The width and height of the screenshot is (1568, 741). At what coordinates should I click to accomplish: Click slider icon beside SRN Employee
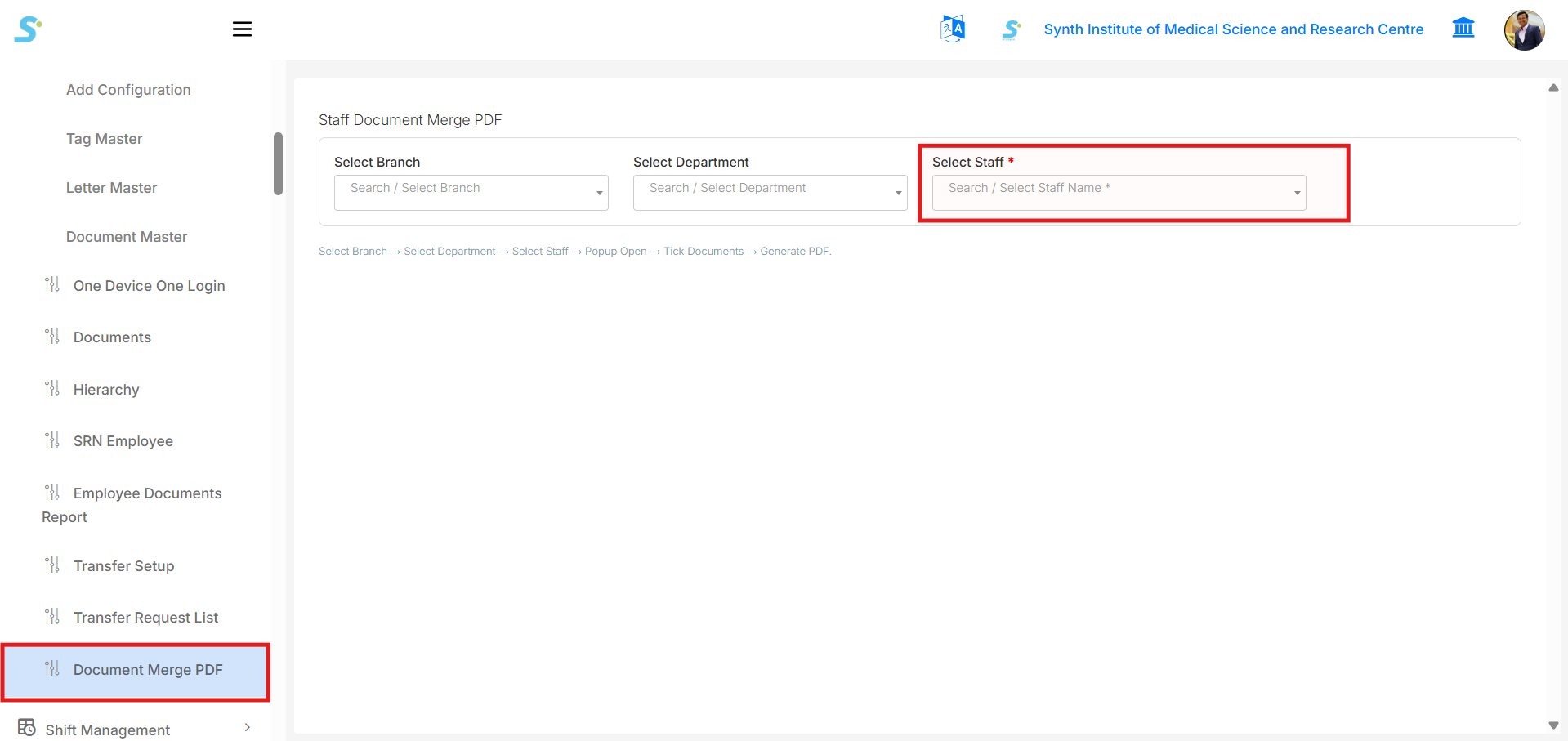coord(52,440)
